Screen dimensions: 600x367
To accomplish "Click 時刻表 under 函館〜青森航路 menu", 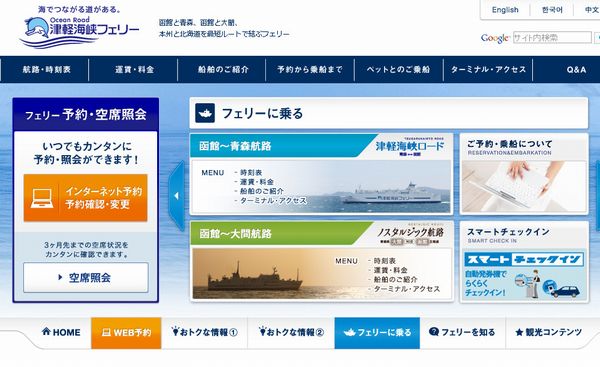I will (251, 173).
